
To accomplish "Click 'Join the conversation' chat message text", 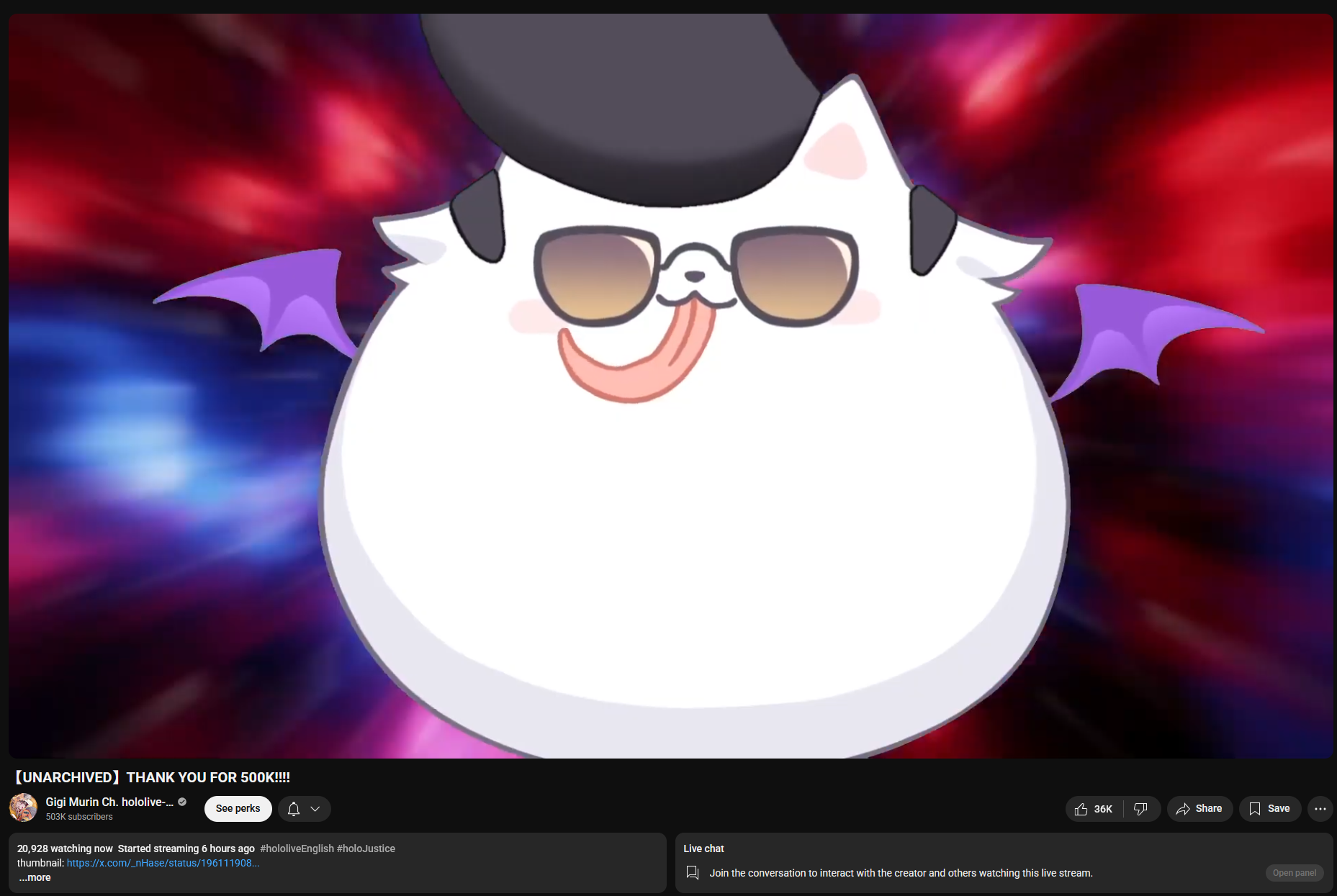I will point(901,873).
